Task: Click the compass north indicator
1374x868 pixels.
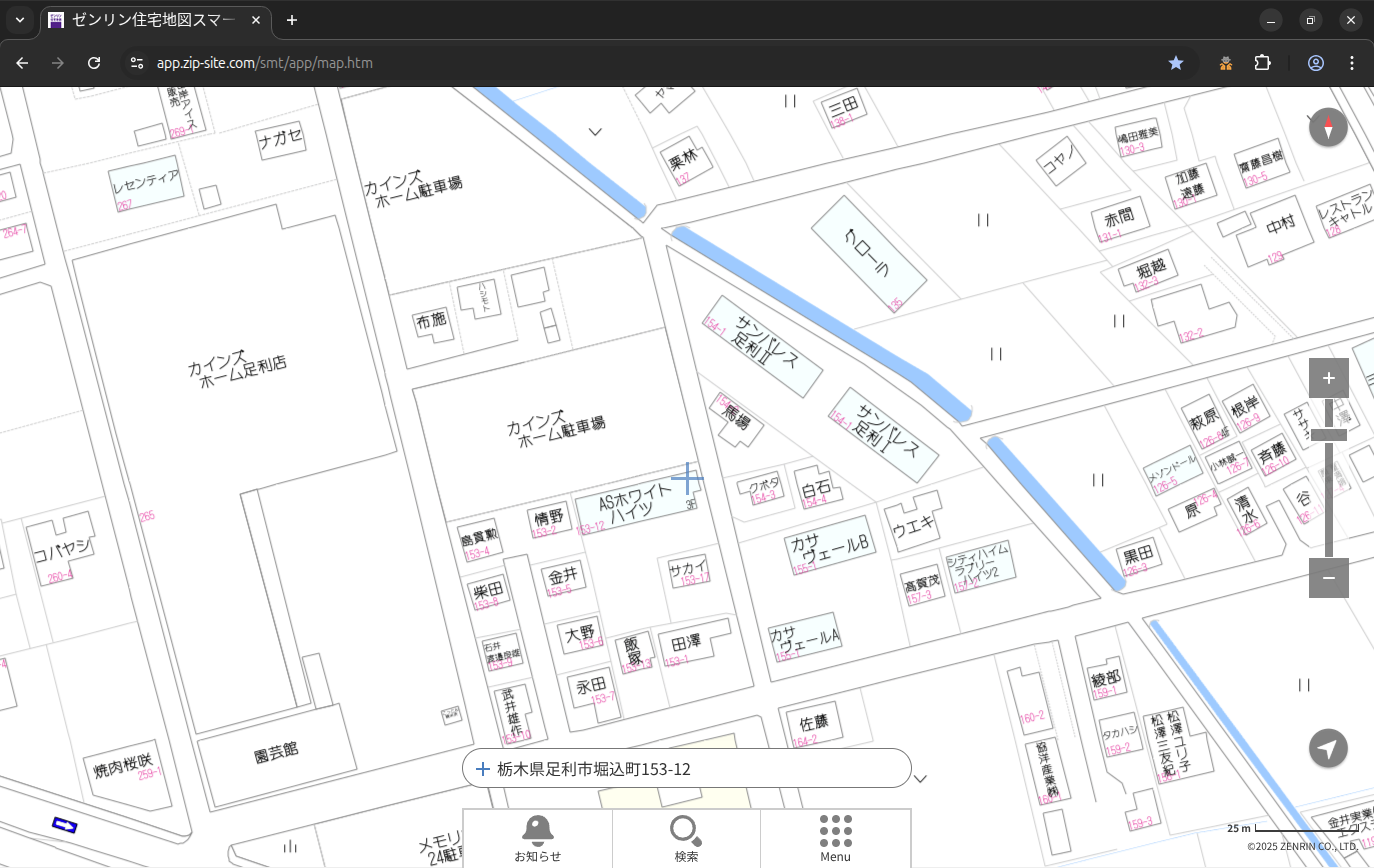Action: (1328, 127)
